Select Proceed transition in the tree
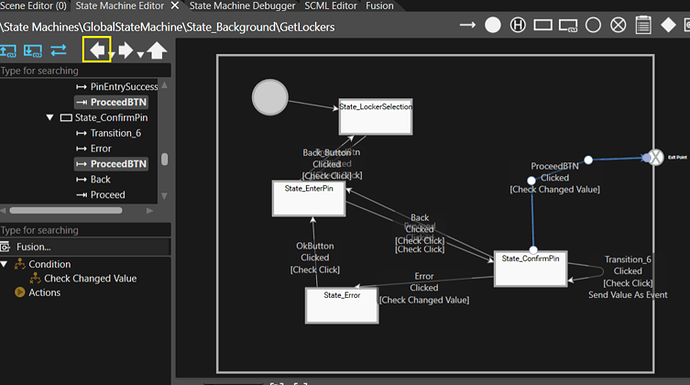 tap(108, 194)
